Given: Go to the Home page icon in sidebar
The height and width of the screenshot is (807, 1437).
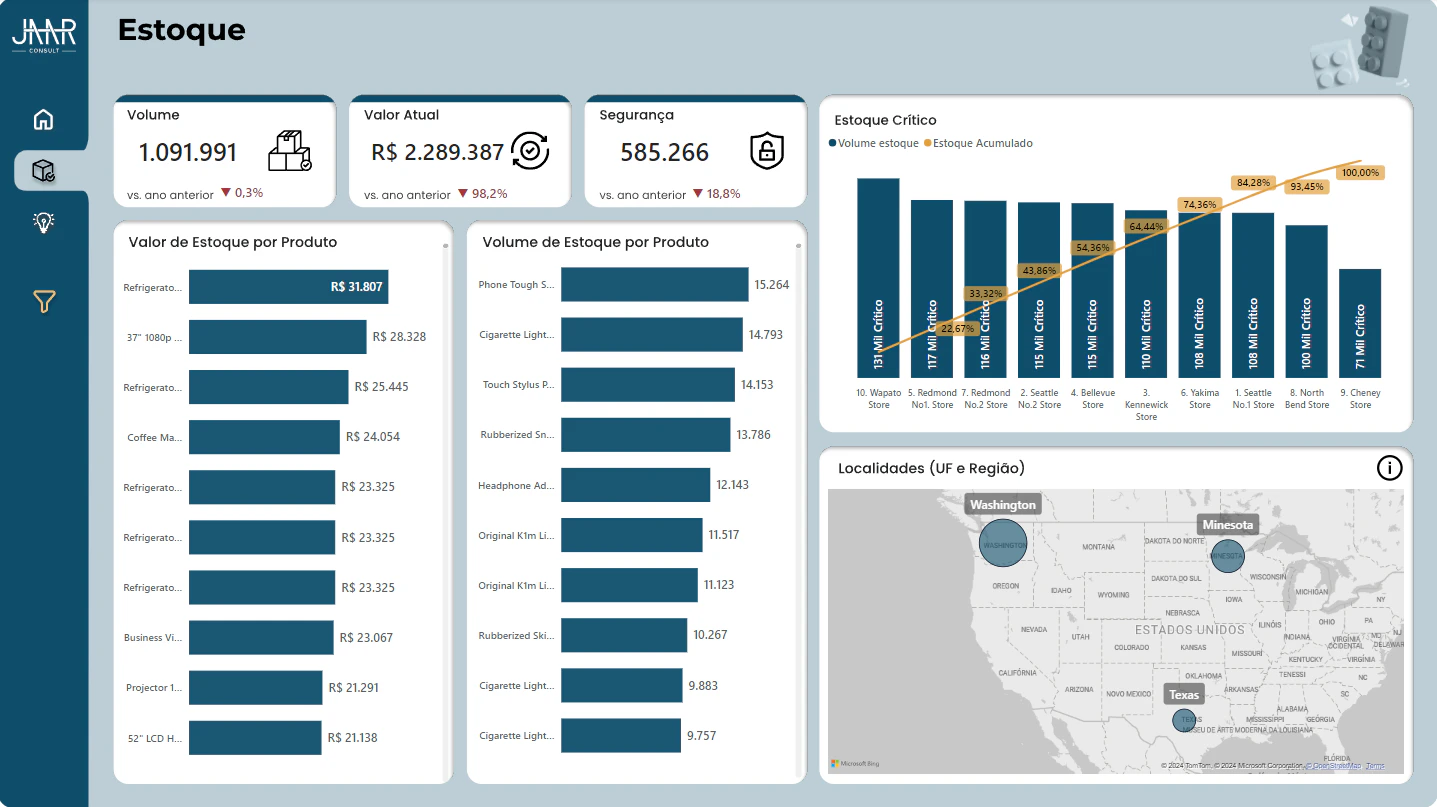Looking at the screenshot, I should pos(43,119).
